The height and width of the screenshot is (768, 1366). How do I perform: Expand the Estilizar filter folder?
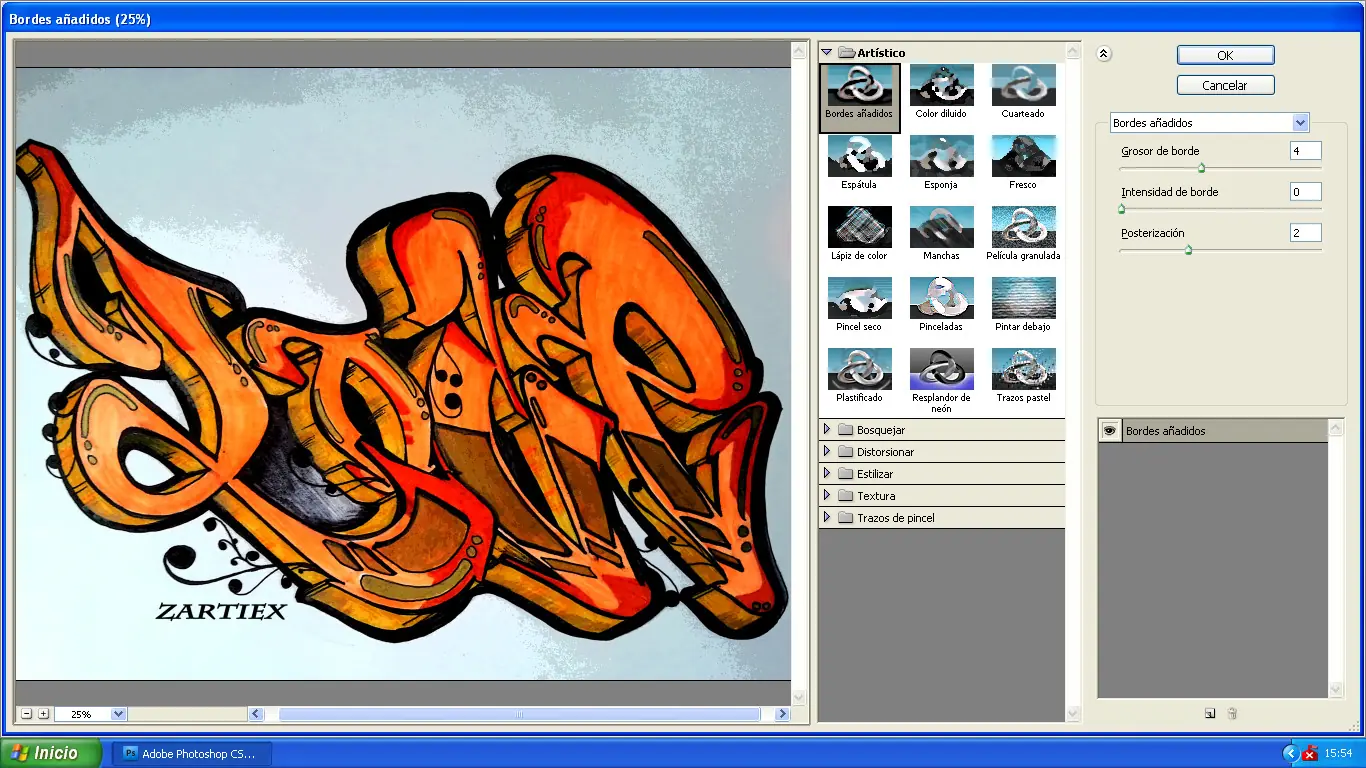pyautogui.click(x=827, y=474)
